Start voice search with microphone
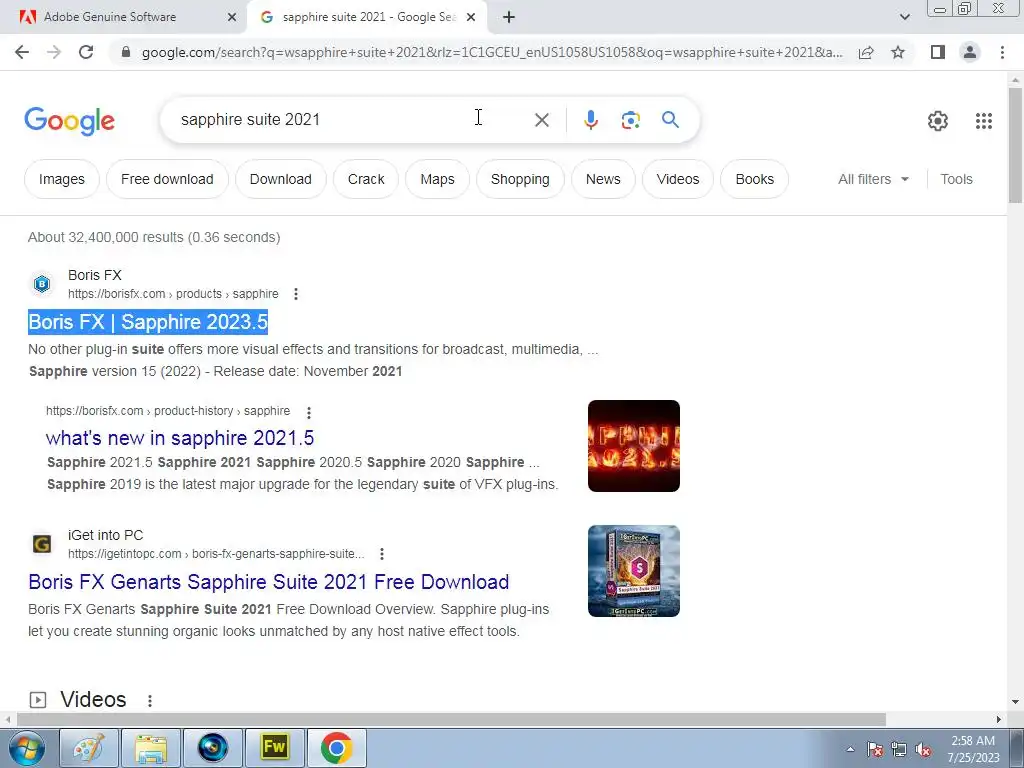Viewport: 1024px width, 768px height. (591, 120)
